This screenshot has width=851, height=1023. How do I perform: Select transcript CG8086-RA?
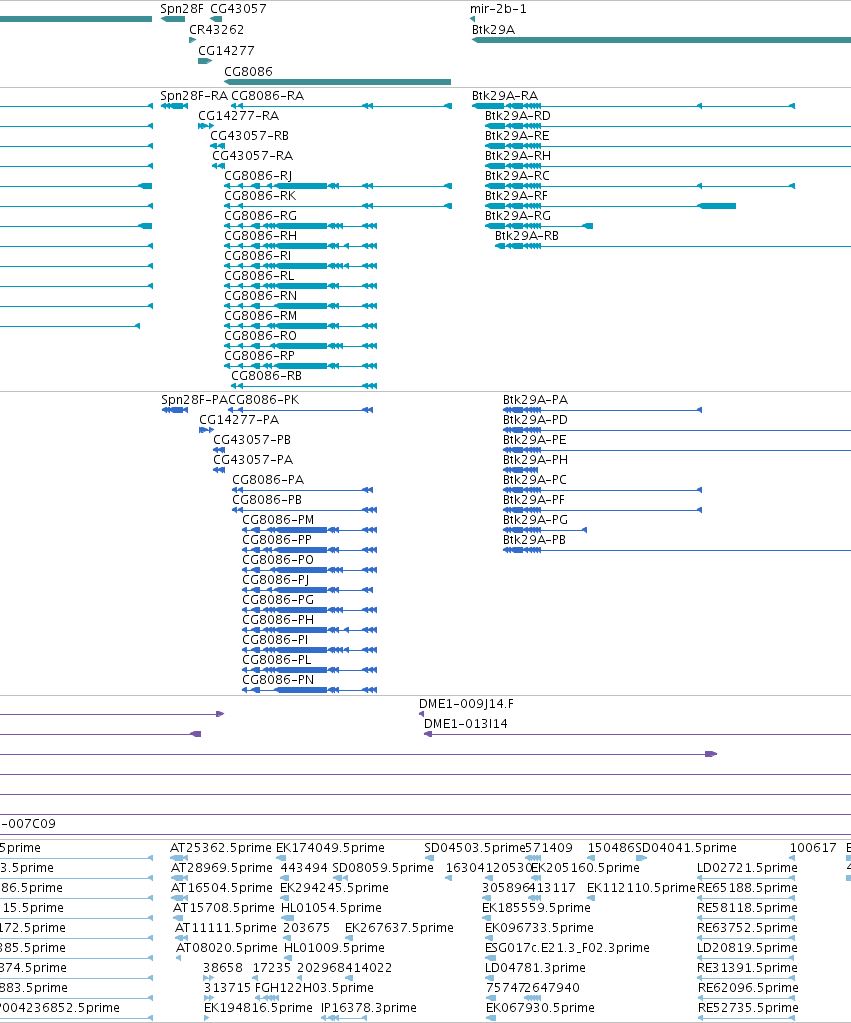(268, 96)
